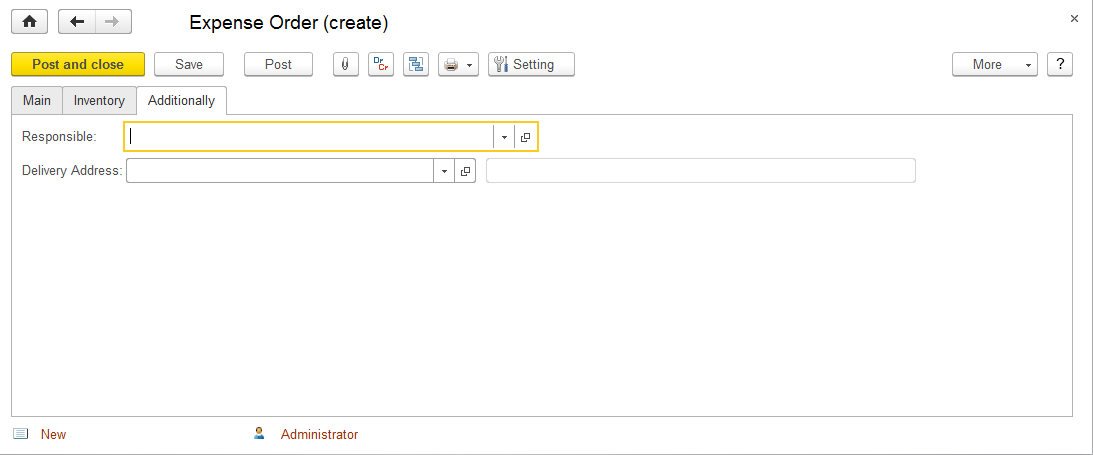Open the Responsible field's linked record
This screenshot has height=455, width=1093.
526,137
